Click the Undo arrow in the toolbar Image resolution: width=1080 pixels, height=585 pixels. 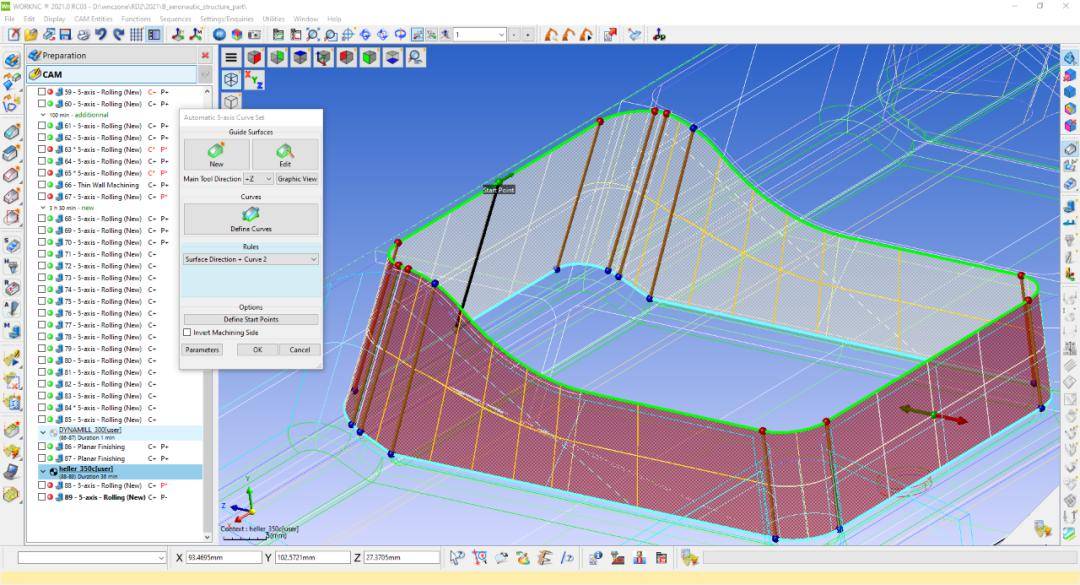click(101, 34)
